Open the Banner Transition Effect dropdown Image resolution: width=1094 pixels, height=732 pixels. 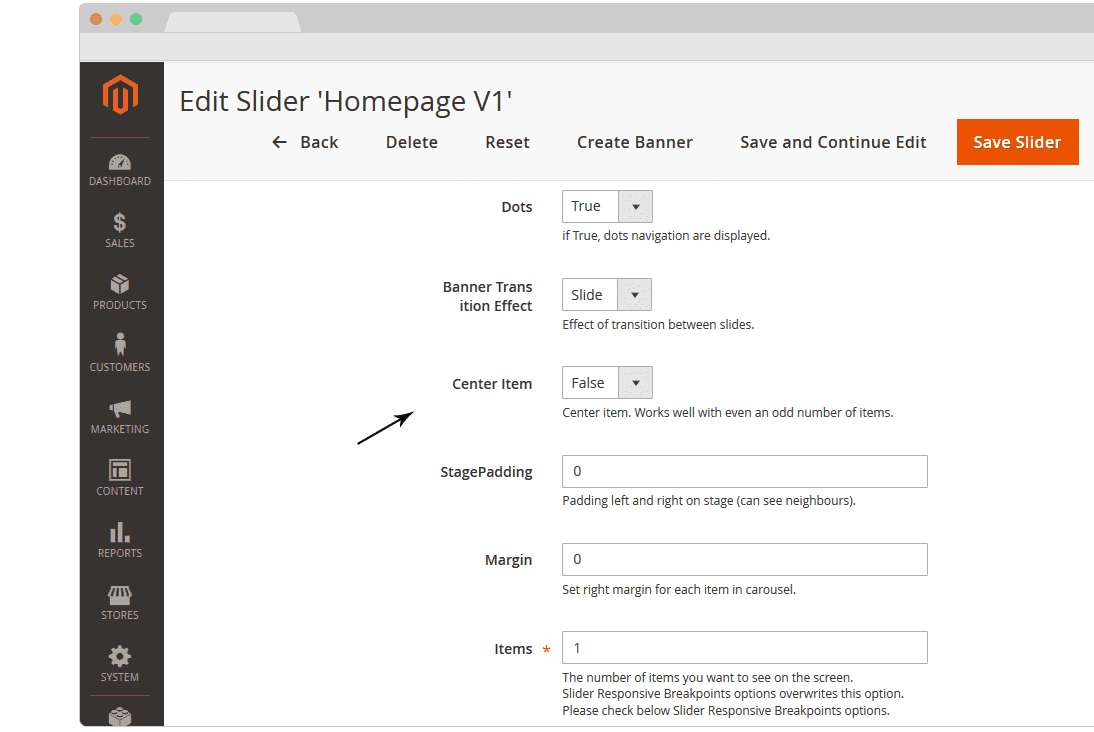tap(607, 294)
